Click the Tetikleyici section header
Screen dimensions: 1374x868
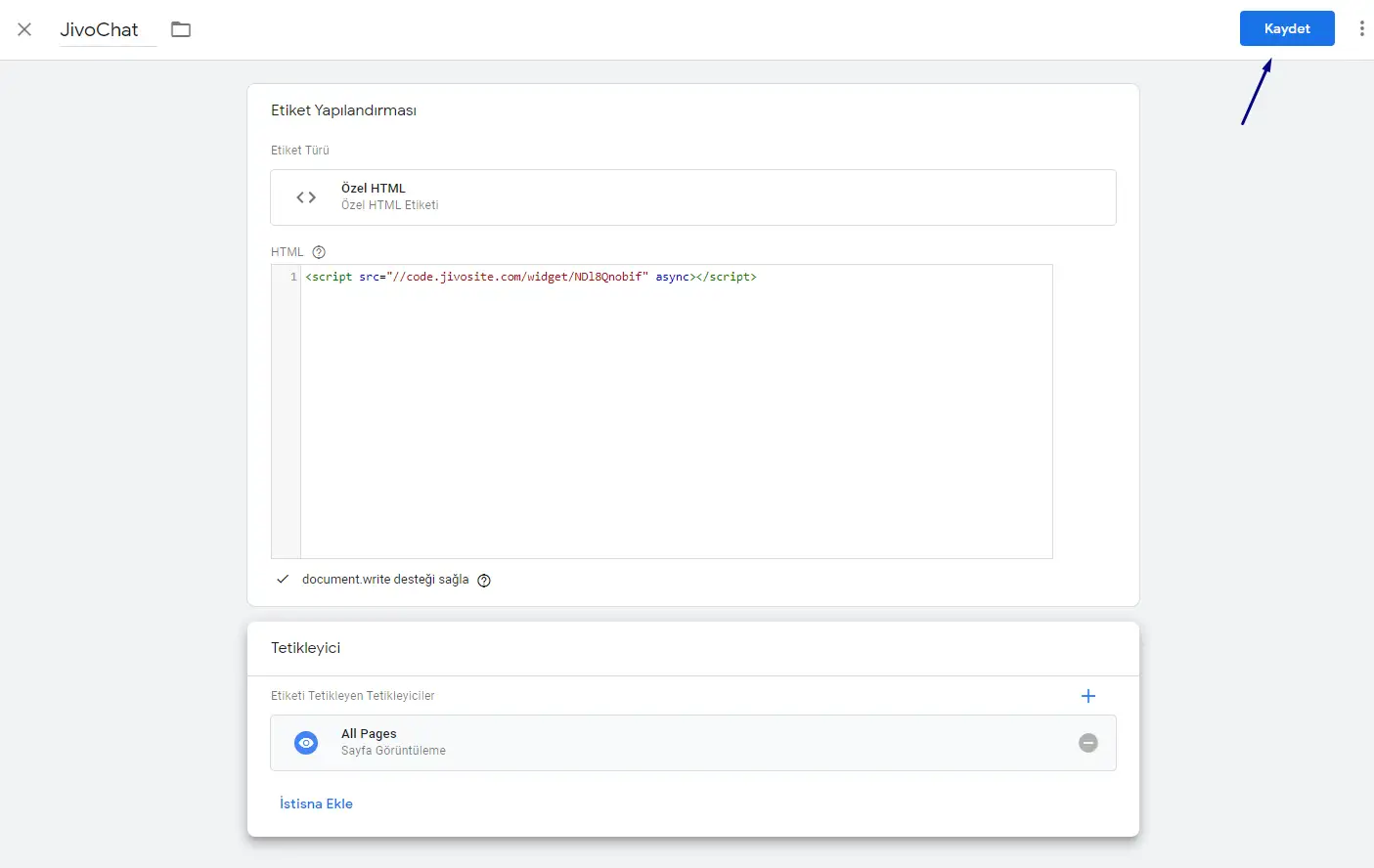[x=306, y=648]
